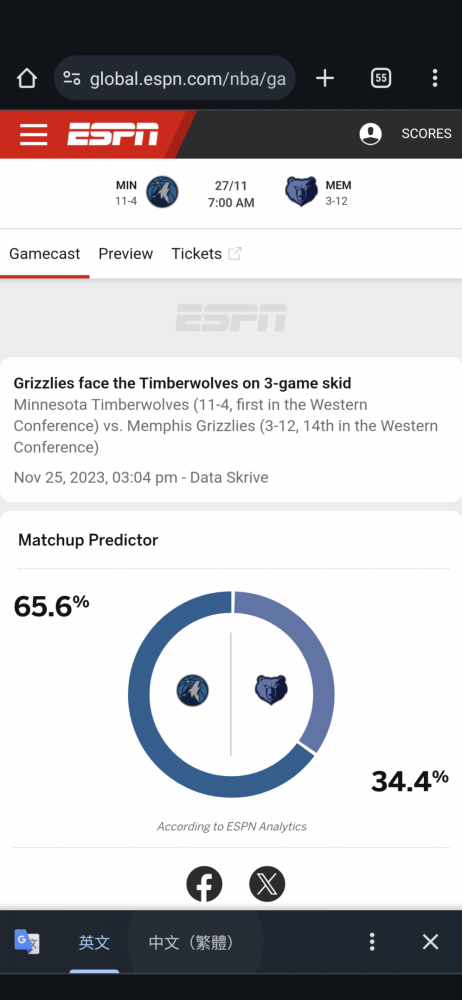Open translate bar three-dot options
462x1000 pixels.
pos(372,941)
